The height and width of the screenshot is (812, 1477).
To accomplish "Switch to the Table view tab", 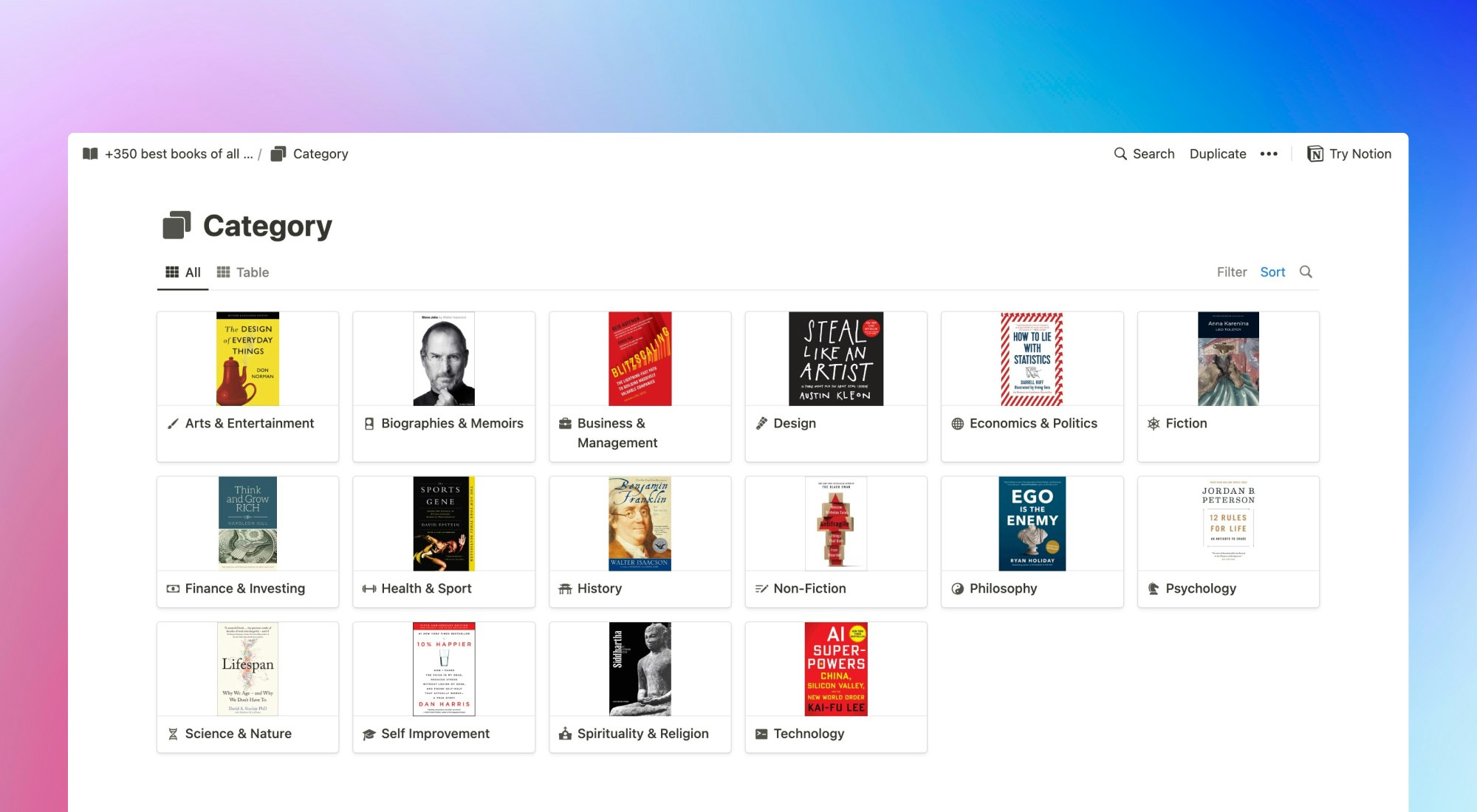I will 243,272.
